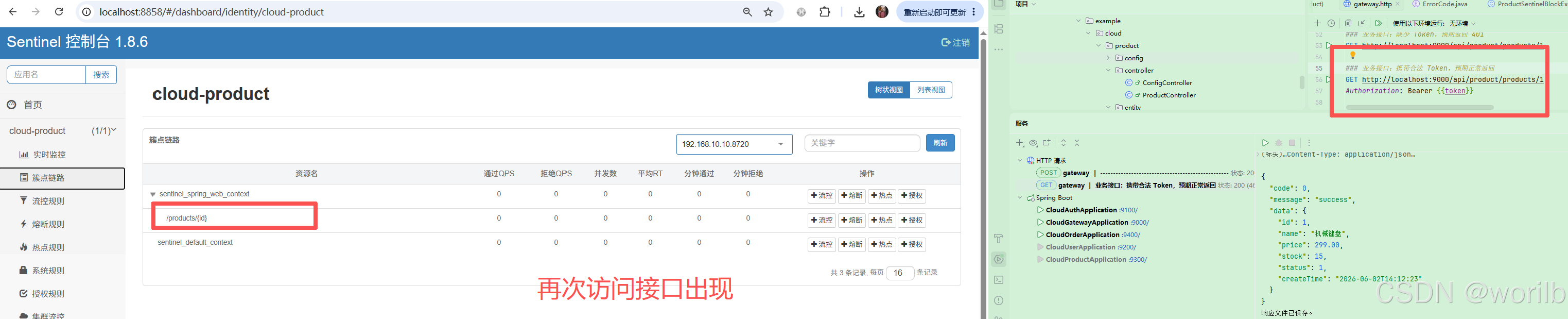Open the 192.168.10.10:8720 machine dropdown
The height and width of the screenshot is (319, 1568).
coord(734,144)
